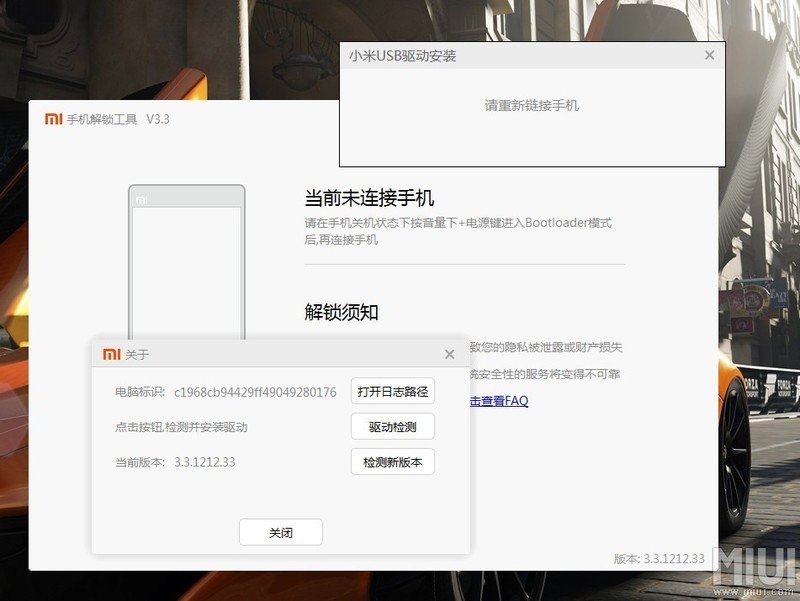The width and height of the screenshot is (800, 601).
Task: Click the Bootloader mode instruction text
Action: click(x=458, y=231)
